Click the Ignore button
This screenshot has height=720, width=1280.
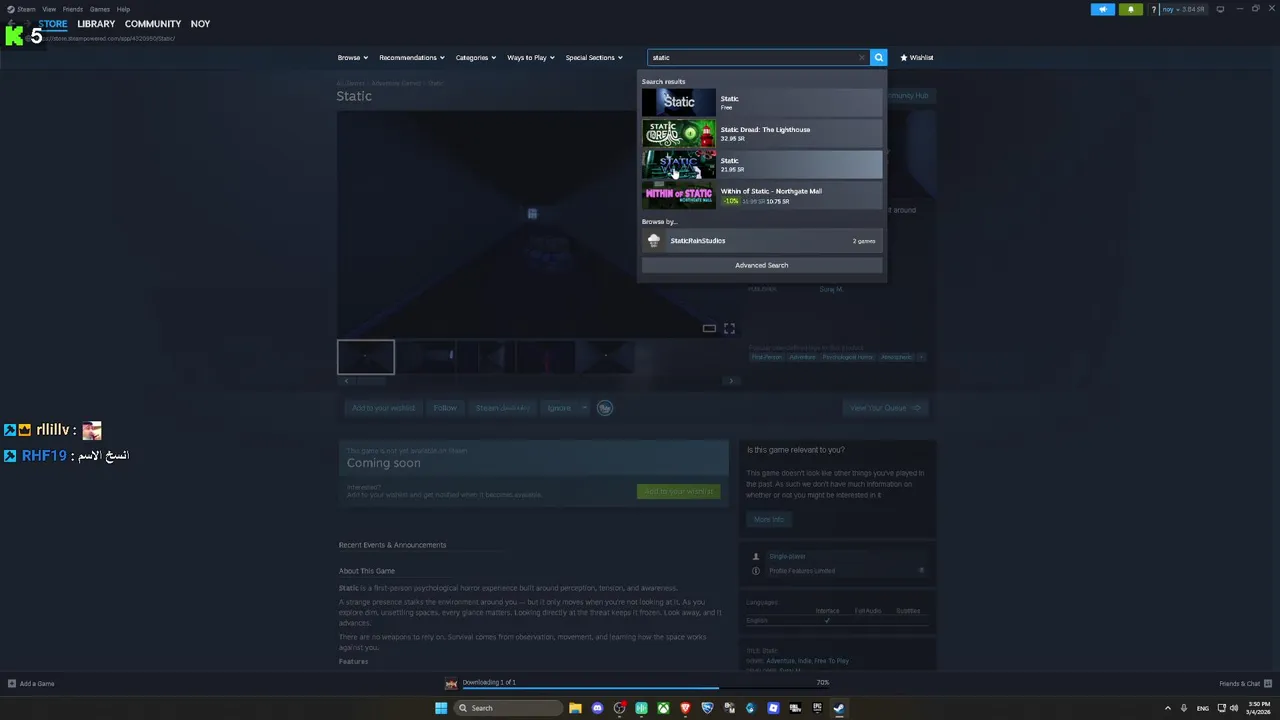559,407
